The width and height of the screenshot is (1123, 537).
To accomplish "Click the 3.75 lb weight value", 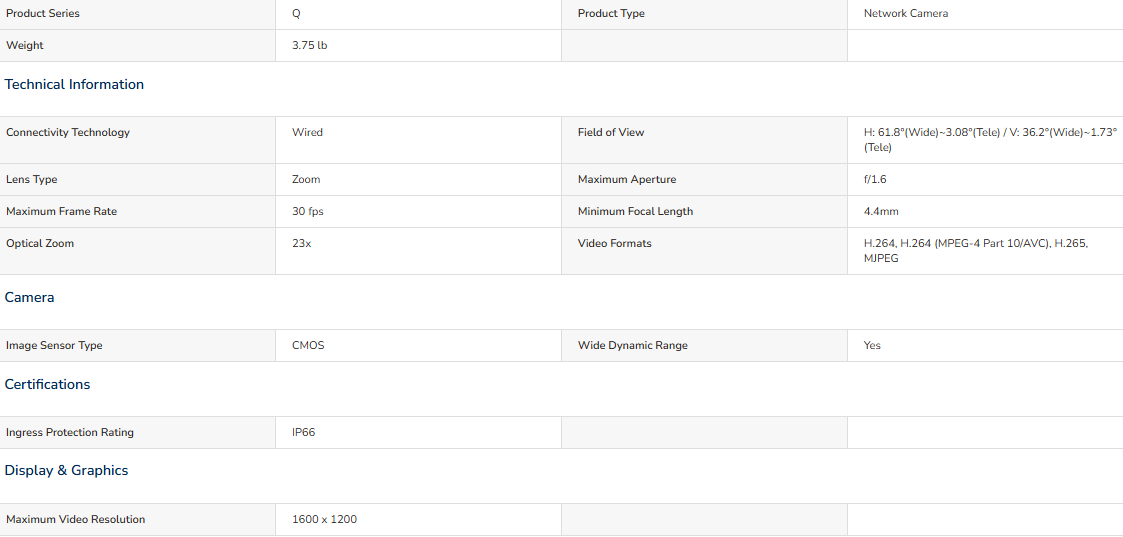I will pyautogui.click(x=310, y=45).
